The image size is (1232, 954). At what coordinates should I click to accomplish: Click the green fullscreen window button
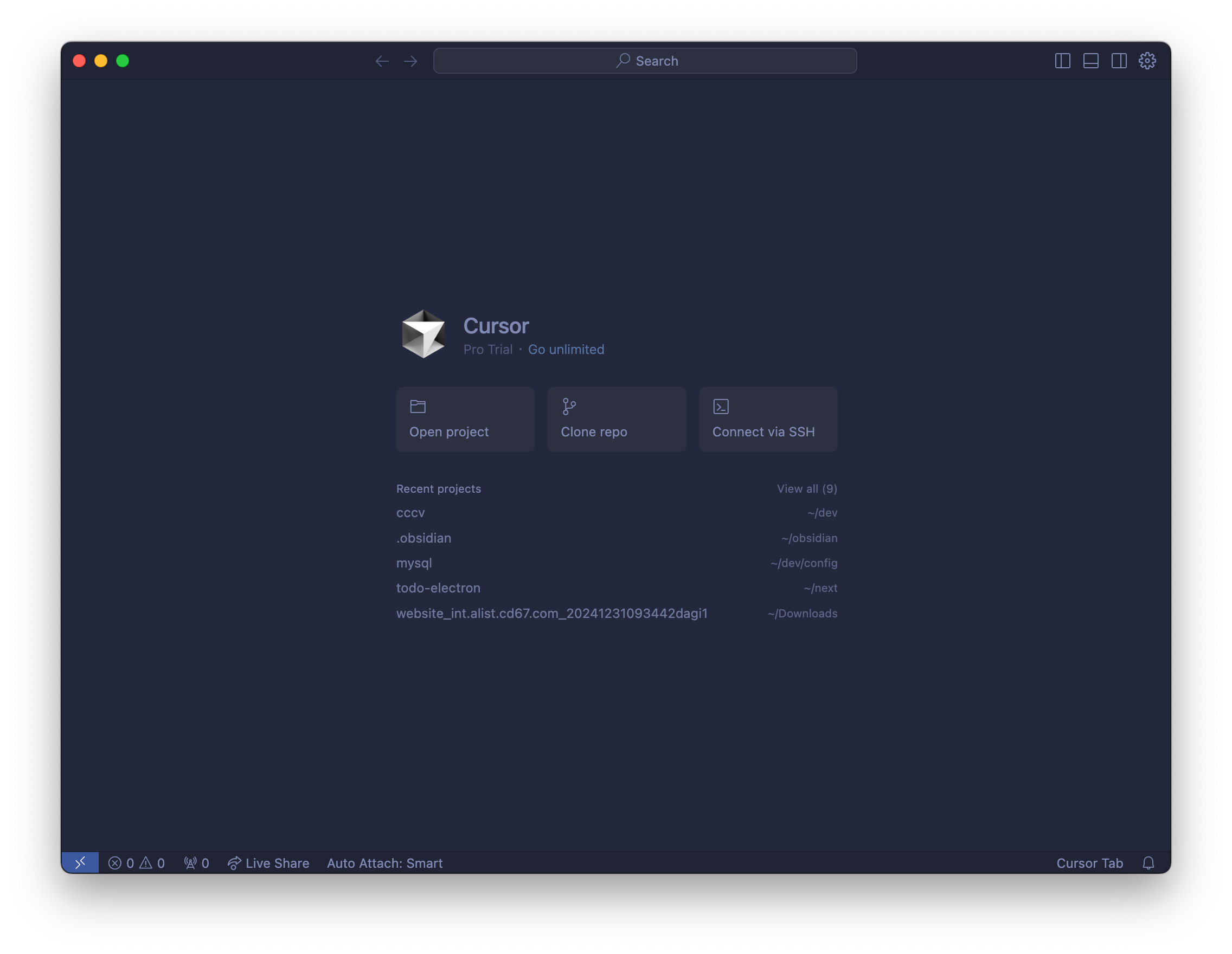(x=123, y=61)
